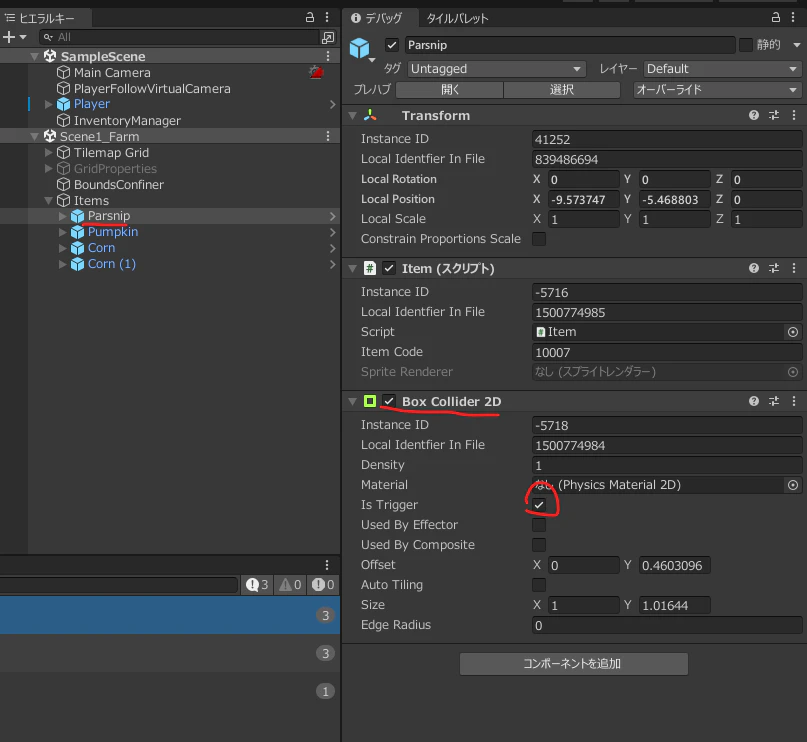Toggle Used By Composite checkbox
The height and width of the screenshot is (742, 807).
point(539,545)
